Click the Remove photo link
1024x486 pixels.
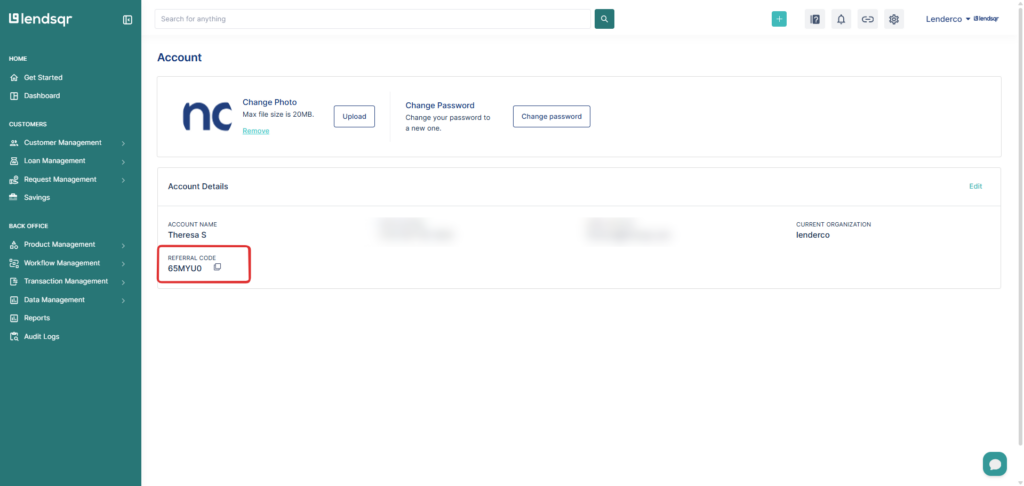tap(255, 131)
